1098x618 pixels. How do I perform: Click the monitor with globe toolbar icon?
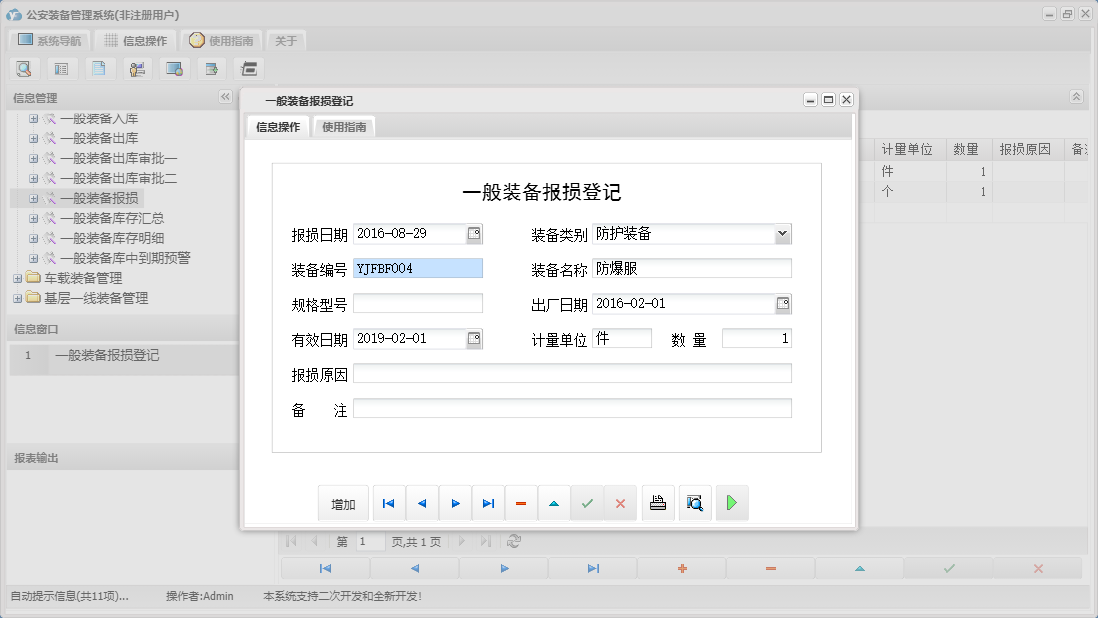(174, 68)
